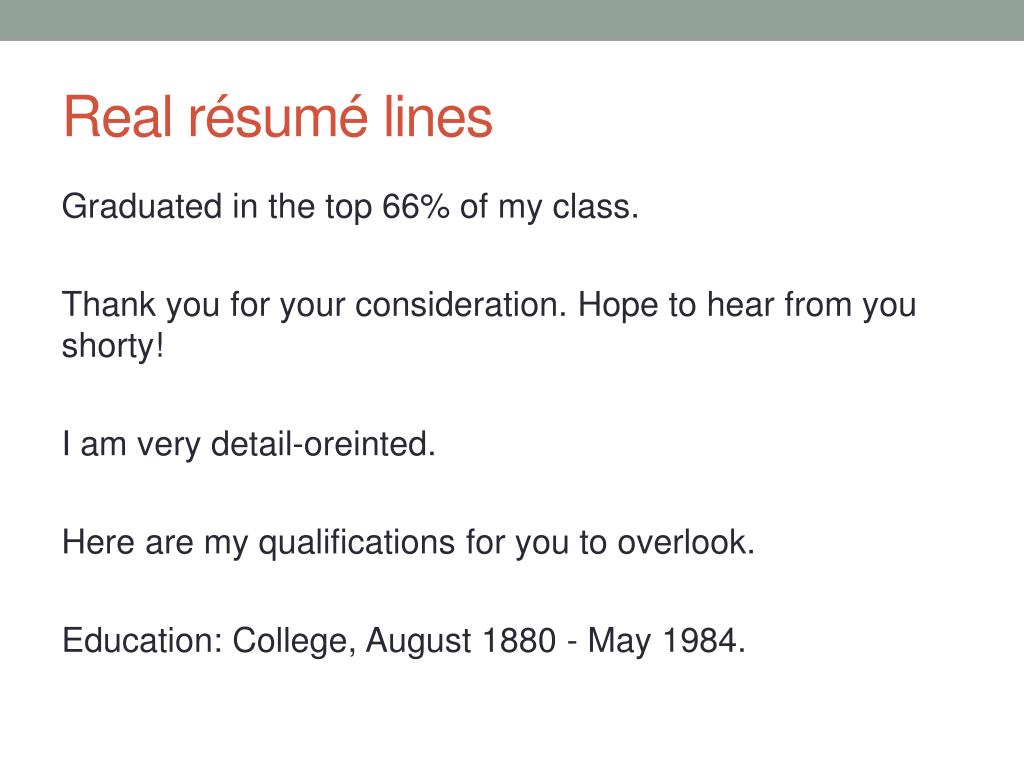The image size is (1024, 768).
Task: Click the word 'résumé' in the title
Action: click(278, 116)
